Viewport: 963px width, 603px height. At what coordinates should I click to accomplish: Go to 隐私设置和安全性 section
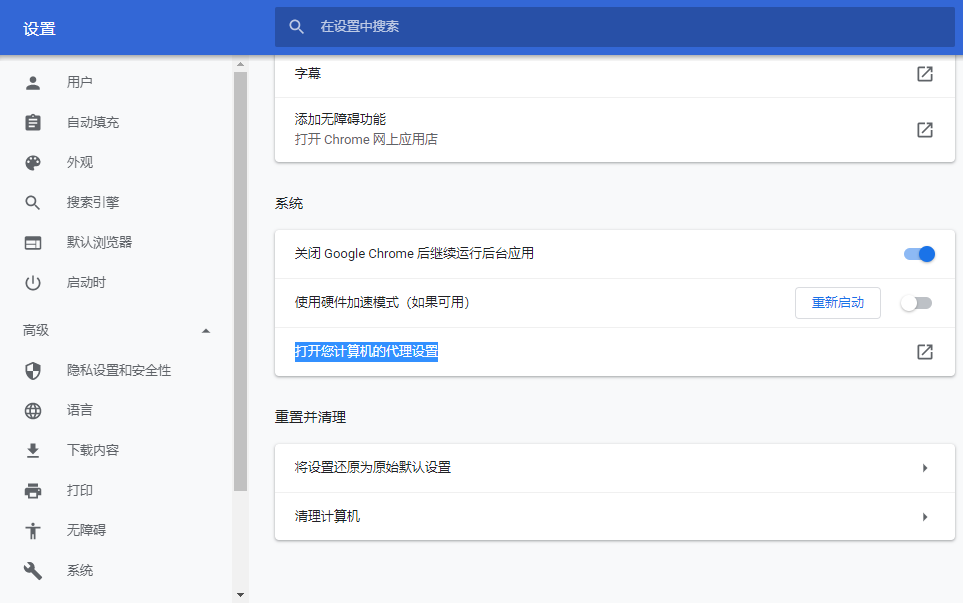pos(117,370)
